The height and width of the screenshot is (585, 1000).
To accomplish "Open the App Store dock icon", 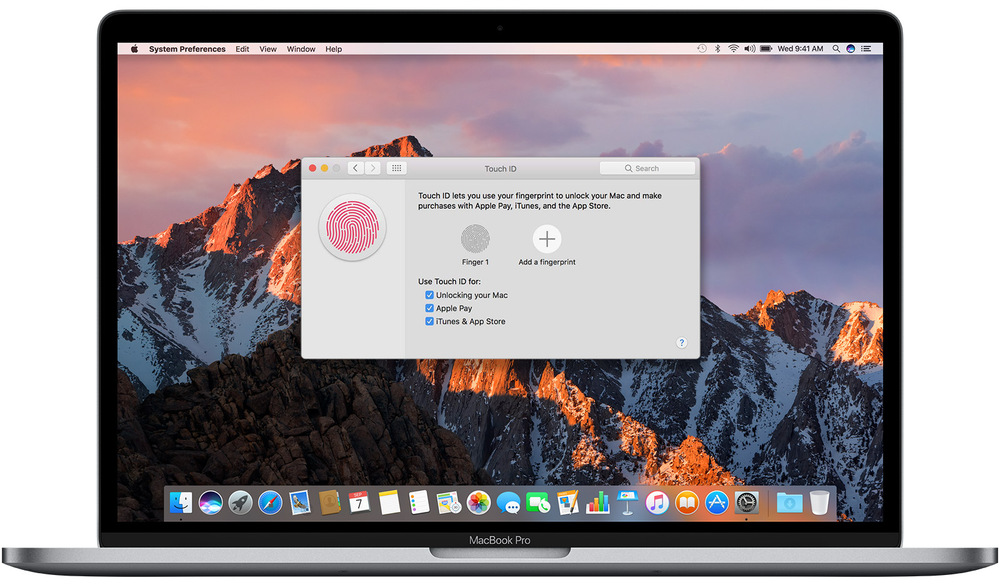I will [x=716, y=502].
